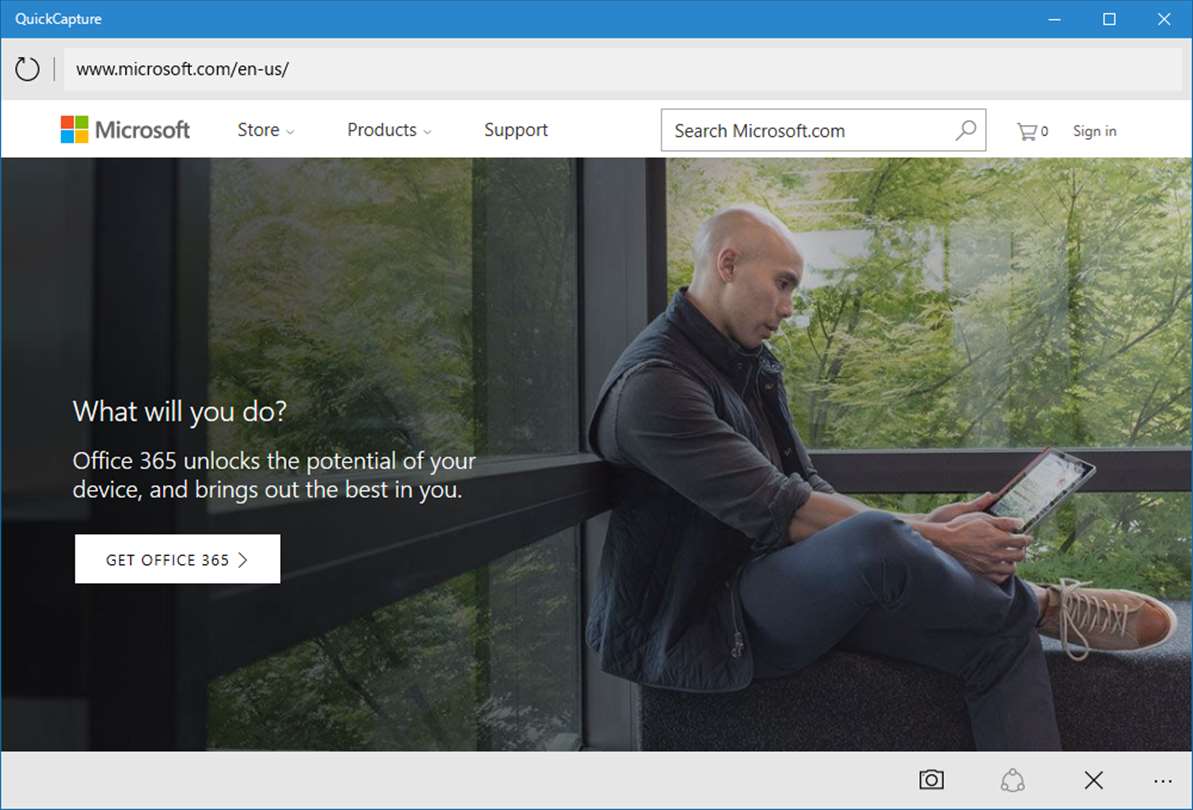Expand the Products dropdown menu

coord(390,130)
